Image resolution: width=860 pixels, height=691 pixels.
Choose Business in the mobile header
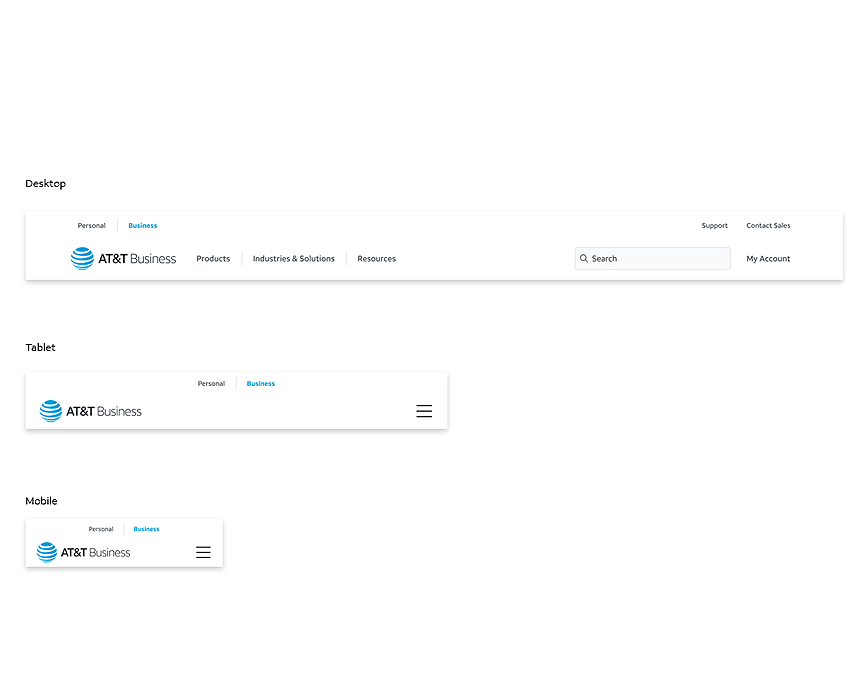pos(147,529)
